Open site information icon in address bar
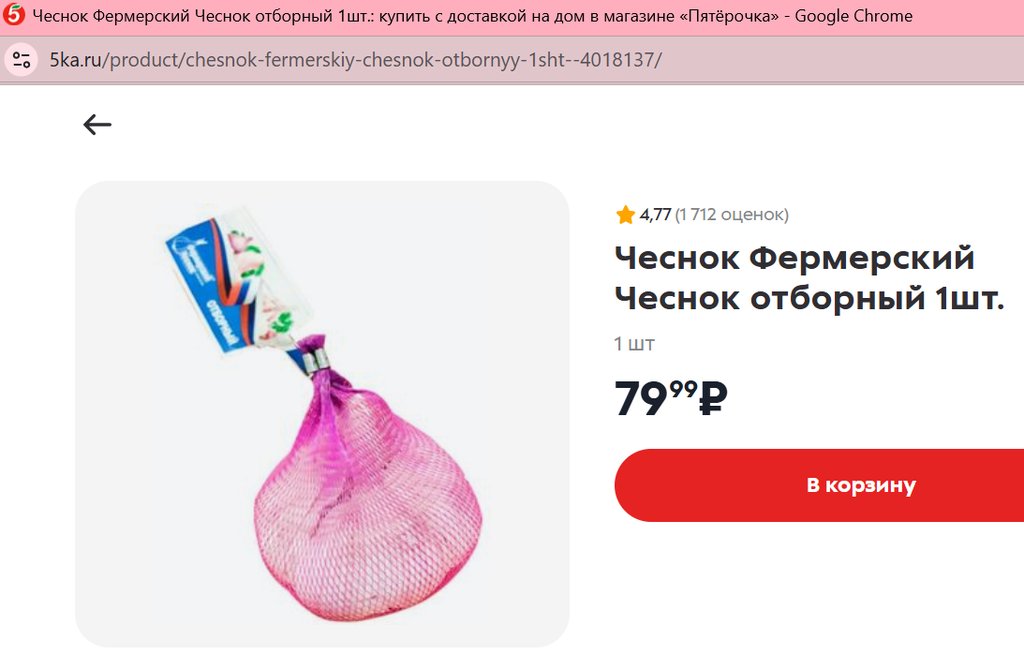This screenshot has height=655, width=1024. 22,60
